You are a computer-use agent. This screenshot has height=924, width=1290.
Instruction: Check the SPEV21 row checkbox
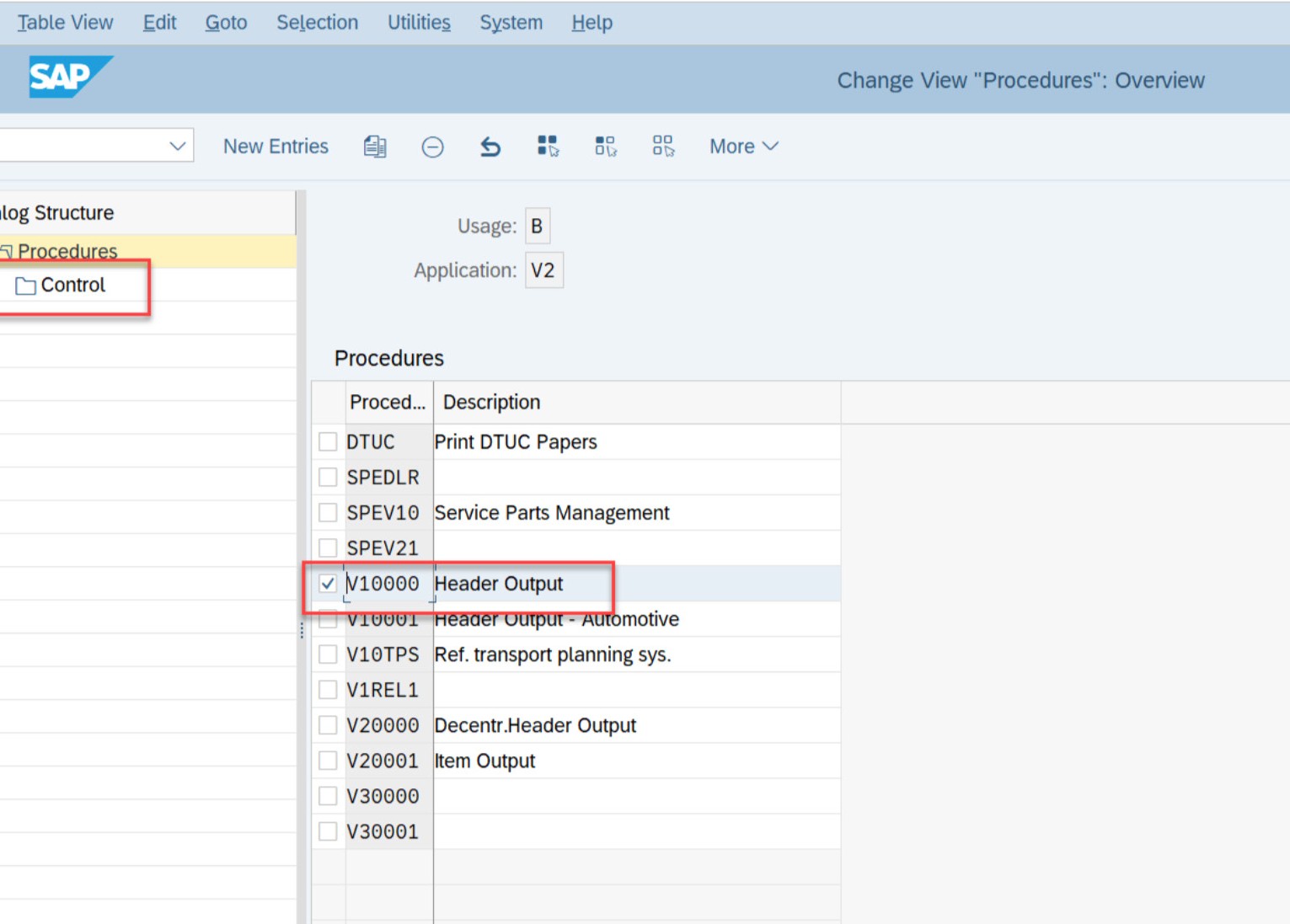pyautogui.click(x=328, y=547)
